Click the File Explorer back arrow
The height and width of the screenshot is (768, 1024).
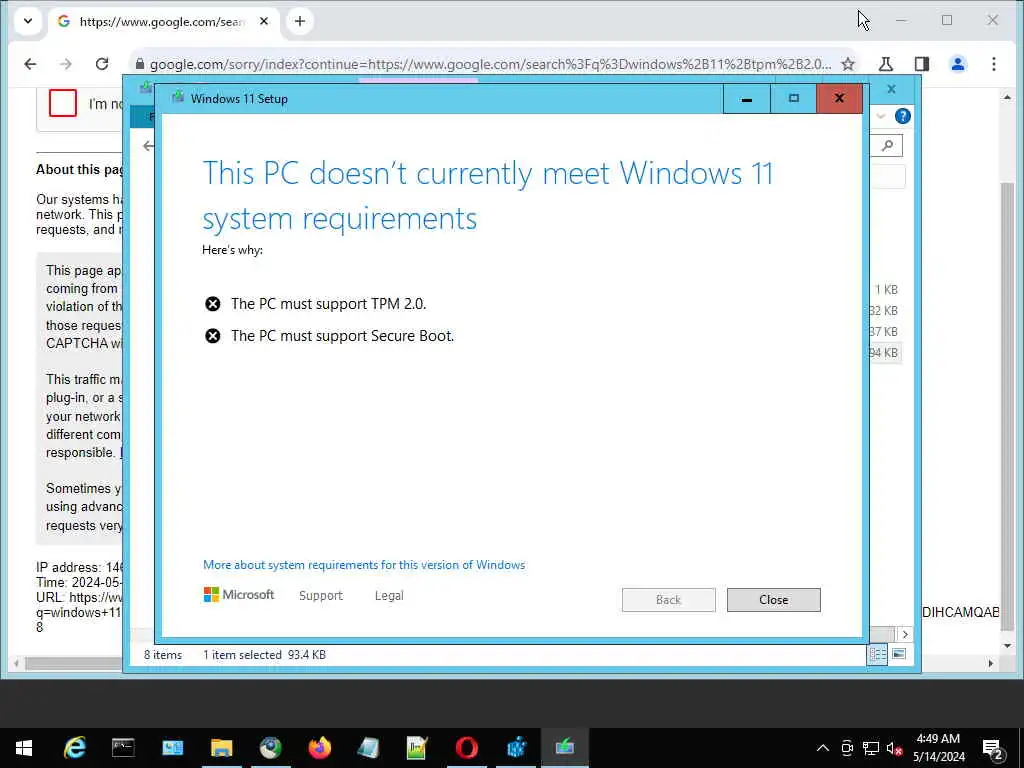pyautogui.click(x=148, y=146)
